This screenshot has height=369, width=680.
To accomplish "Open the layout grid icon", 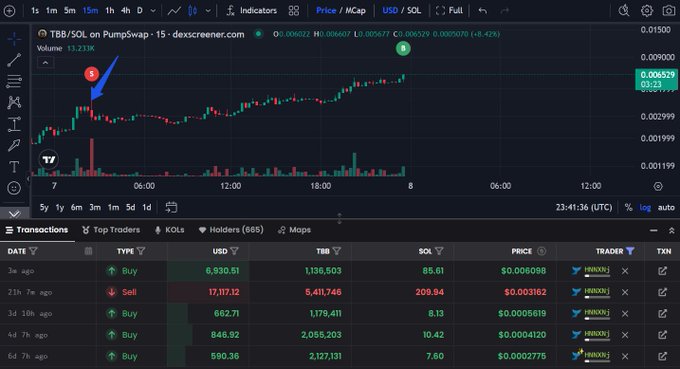I will 294,11.
